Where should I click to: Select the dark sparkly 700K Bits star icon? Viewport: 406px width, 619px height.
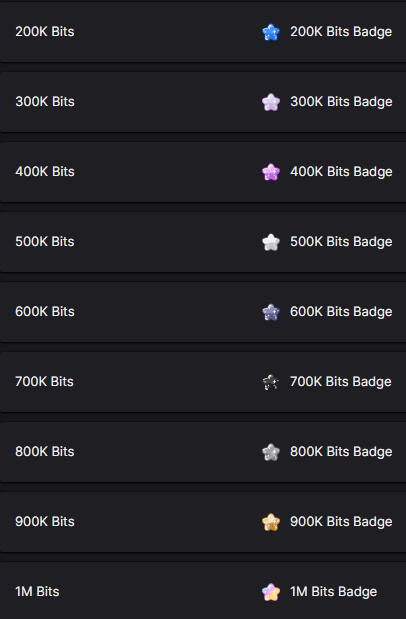coord(271,382)
